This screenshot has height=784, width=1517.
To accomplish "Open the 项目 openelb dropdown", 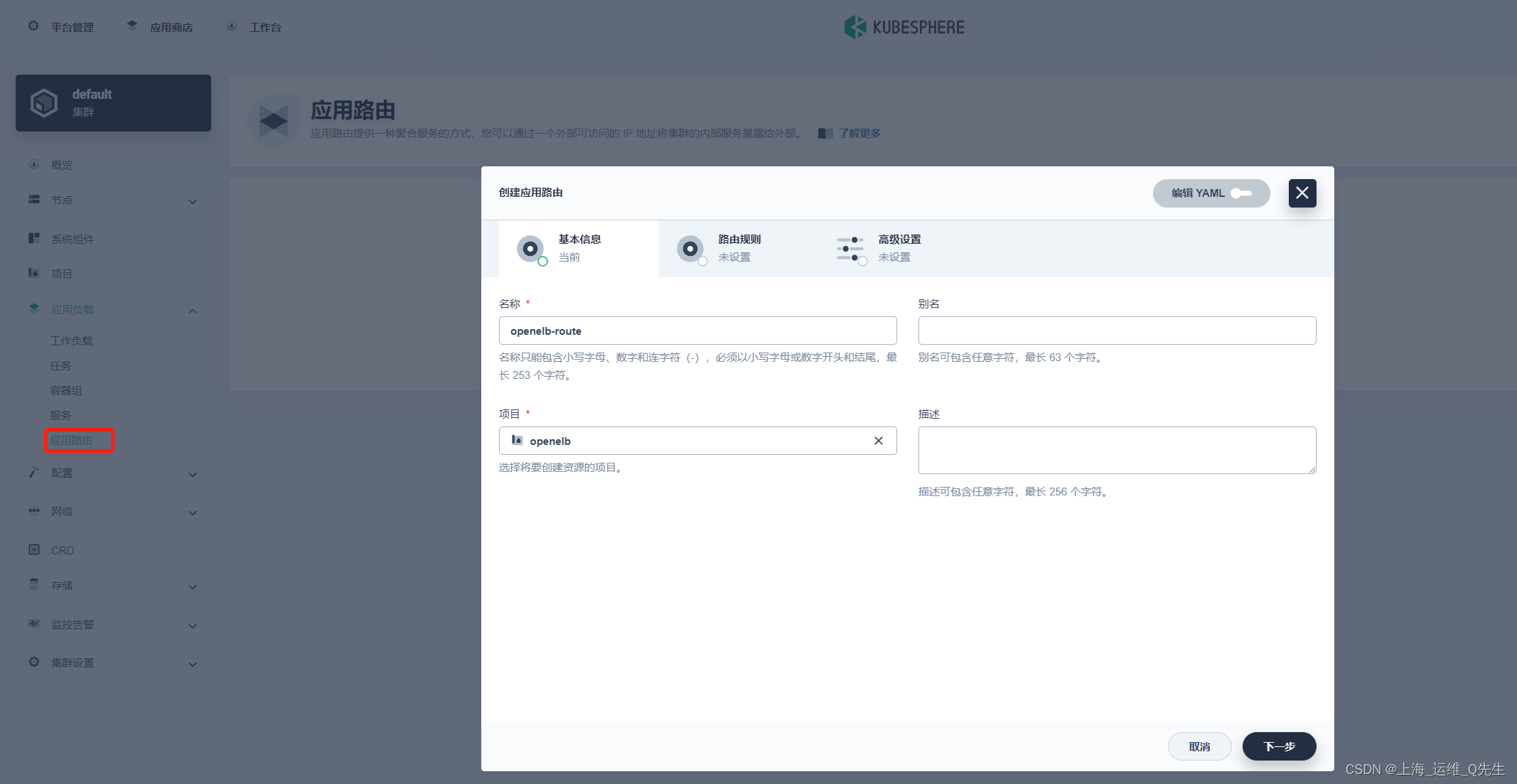I will coord(697,441).
